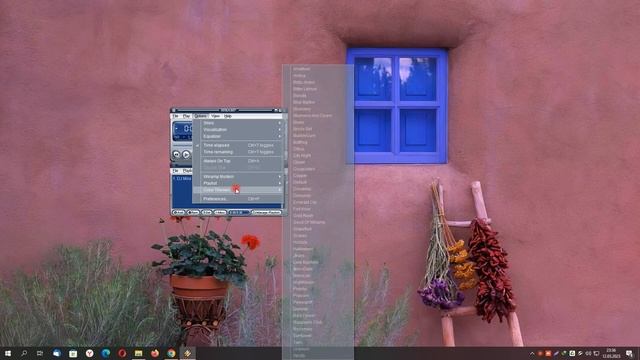Launch Google Chrome from the taskbar
Viewport: 640px width, 360px height.
171,353
